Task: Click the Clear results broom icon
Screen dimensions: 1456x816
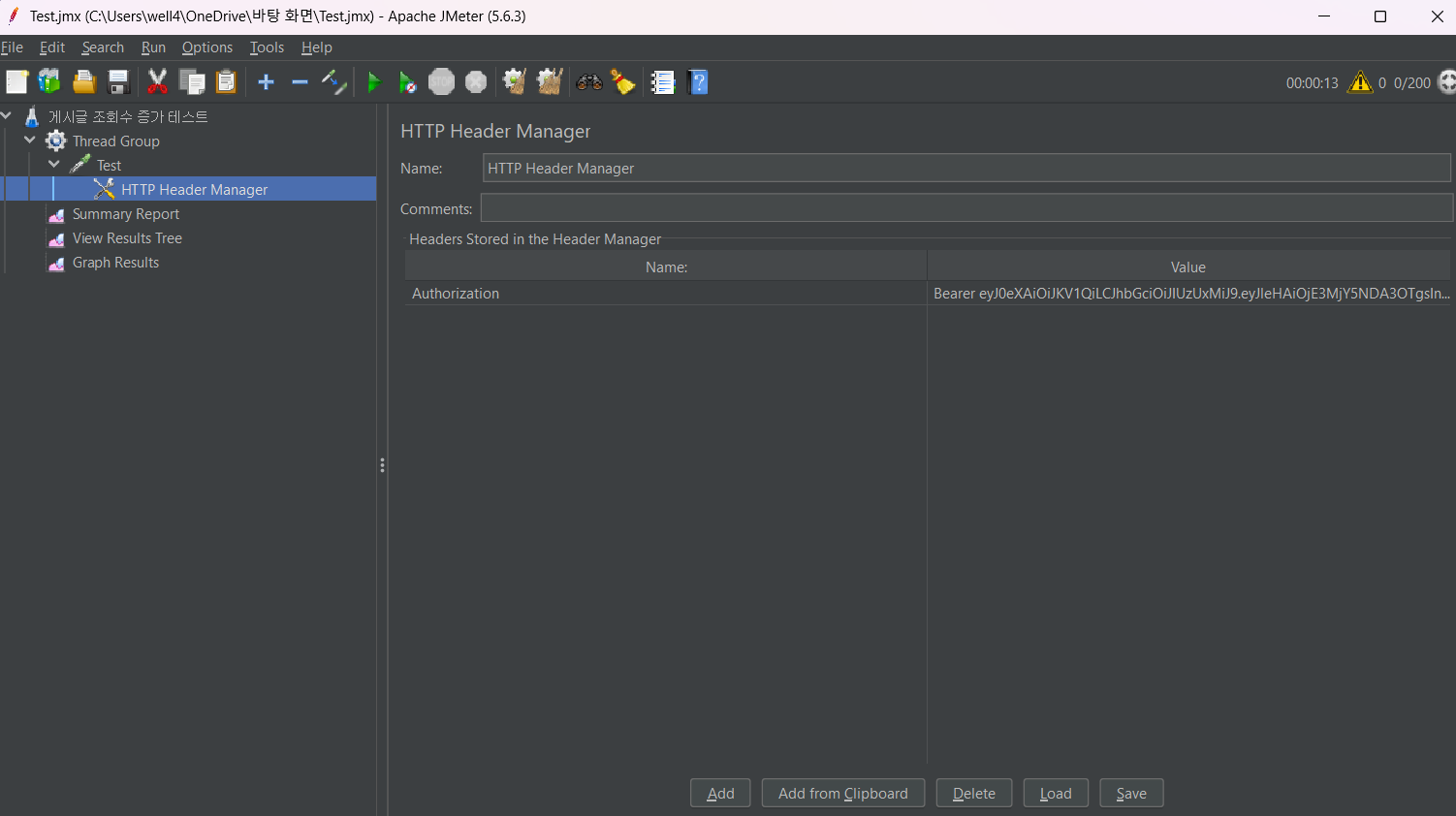Action: pyautogui.click(x=515, y=82)
